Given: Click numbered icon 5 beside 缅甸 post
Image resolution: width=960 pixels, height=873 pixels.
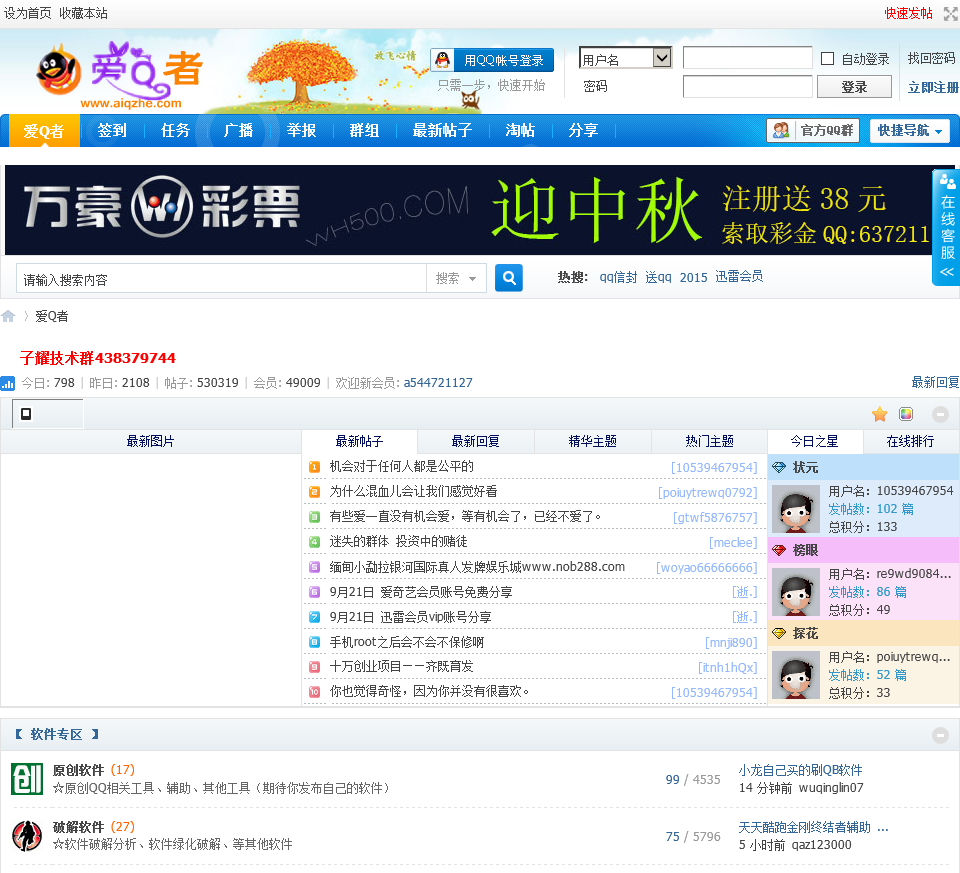Looking at the screenshot, I should point(314,567).
